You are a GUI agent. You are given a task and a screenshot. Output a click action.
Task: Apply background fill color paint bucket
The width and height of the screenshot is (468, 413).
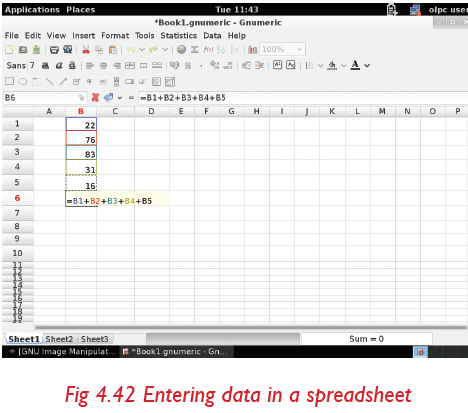332,65
